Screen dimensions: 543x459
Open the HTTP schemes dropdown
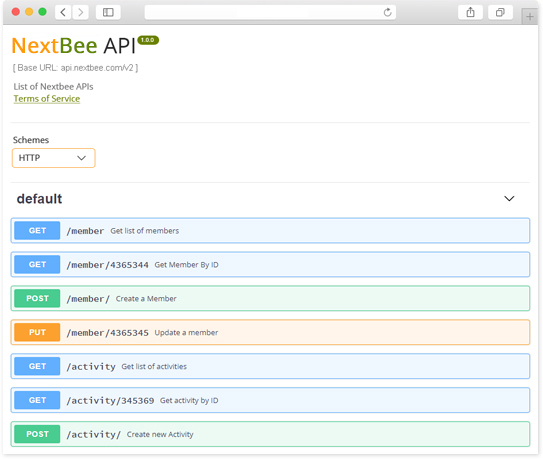coord(54,158)
